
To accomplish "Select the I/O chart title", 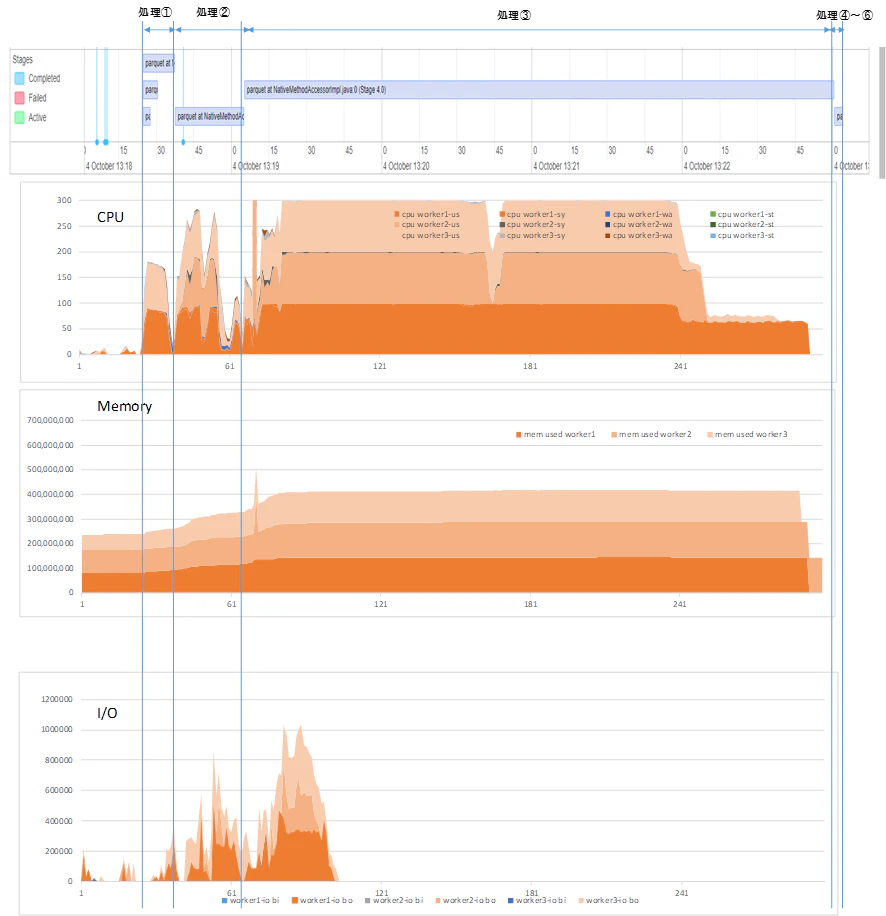I will coord(107,713).
